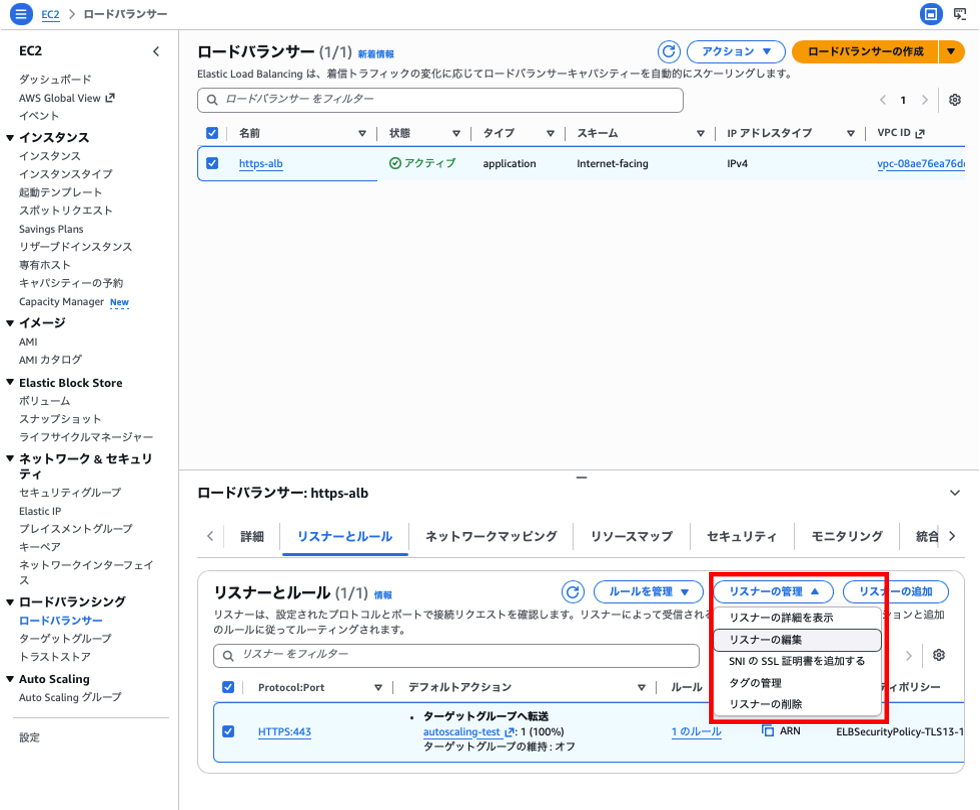Grab the split panel resize handle

(581, 478)
